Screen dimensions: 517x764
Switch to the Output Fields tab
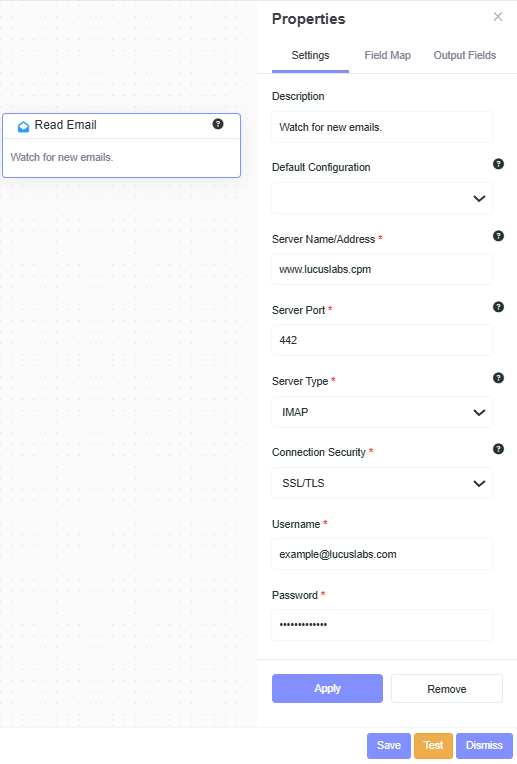tap(465, 55)
